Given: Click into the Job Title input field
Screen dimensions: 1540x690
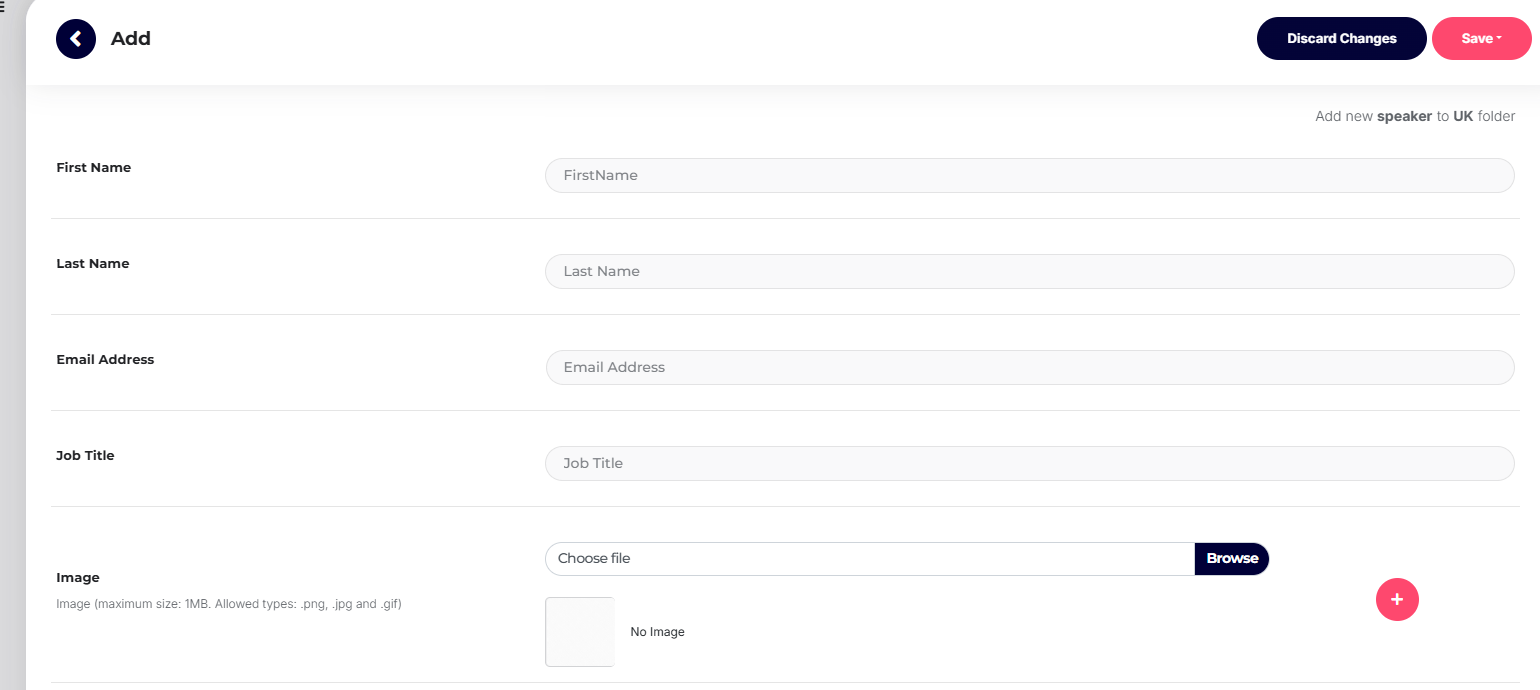Looking at the screenshot, I should coord(1030,463).
